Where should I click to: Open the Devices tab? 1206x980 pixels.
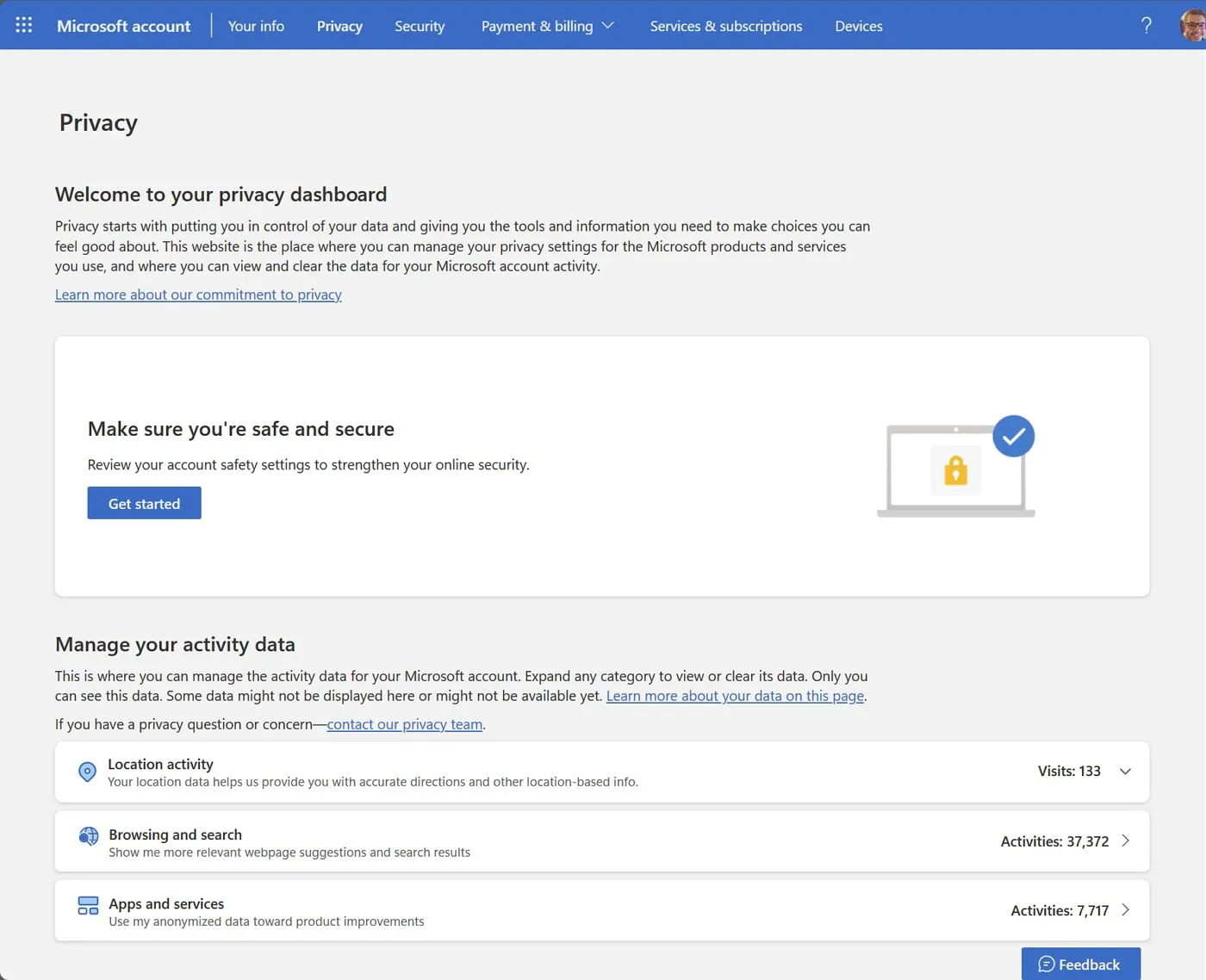click(x=859, y=26)
